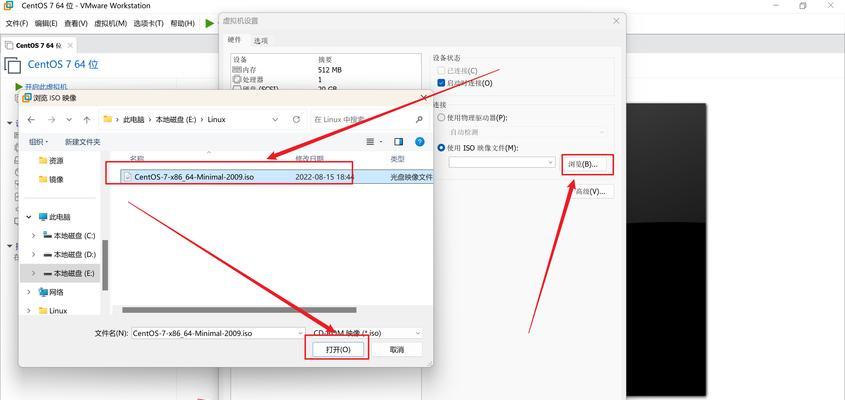
Task: Click the 打开(O) button
Action: tap(338, 349)
